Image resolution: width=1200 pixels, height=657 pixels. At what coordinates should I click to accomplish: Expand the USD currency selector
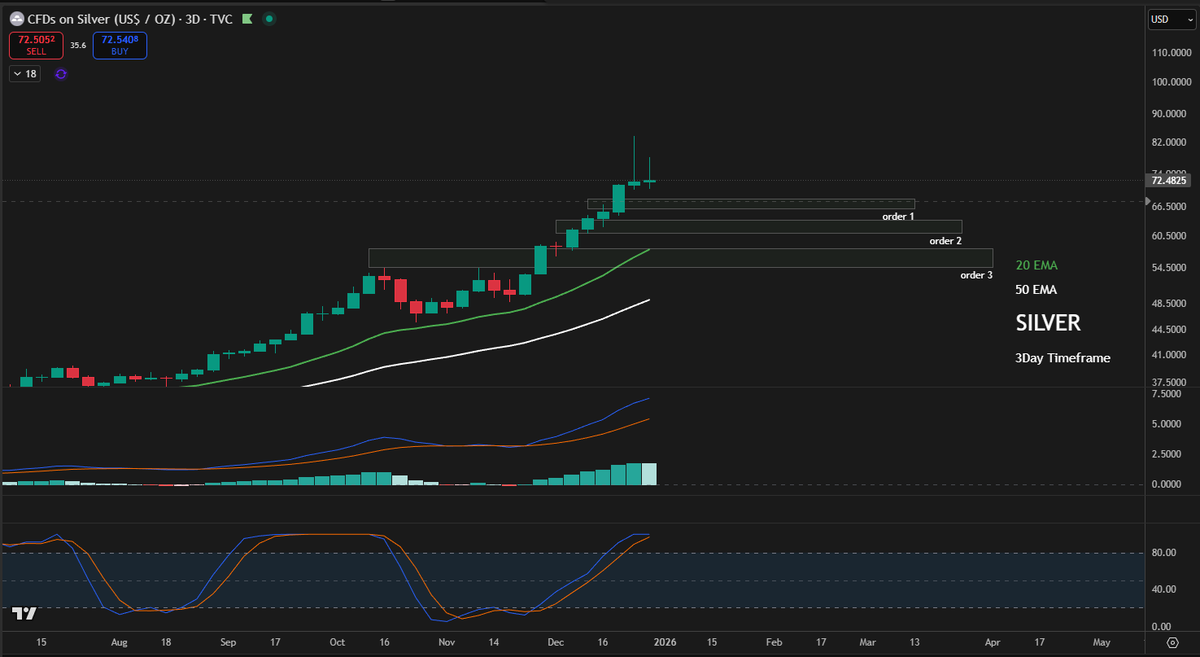[x=1170, y=18]
